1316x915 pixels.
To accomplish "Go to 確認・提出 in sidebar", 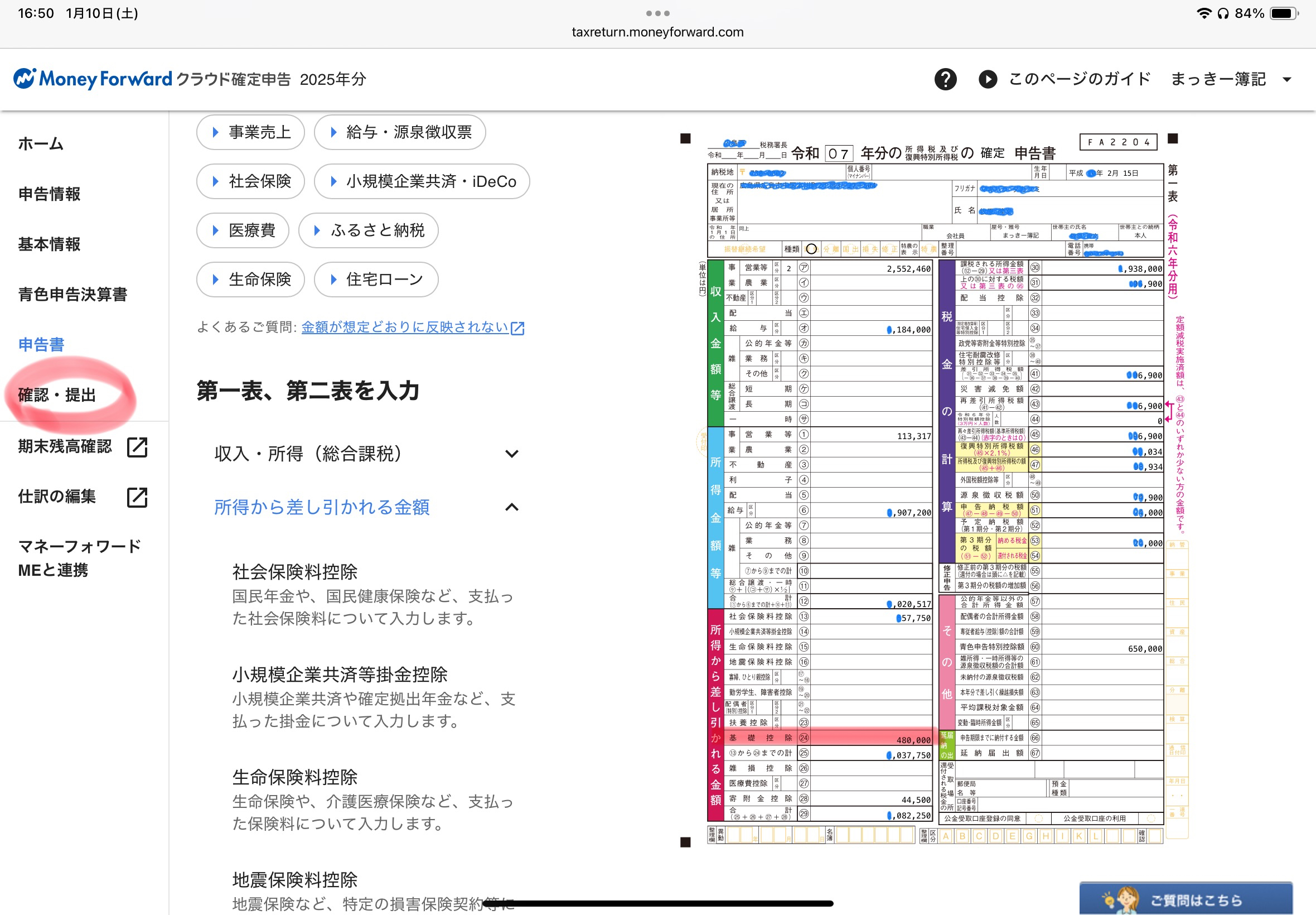I will click(57, 395).
